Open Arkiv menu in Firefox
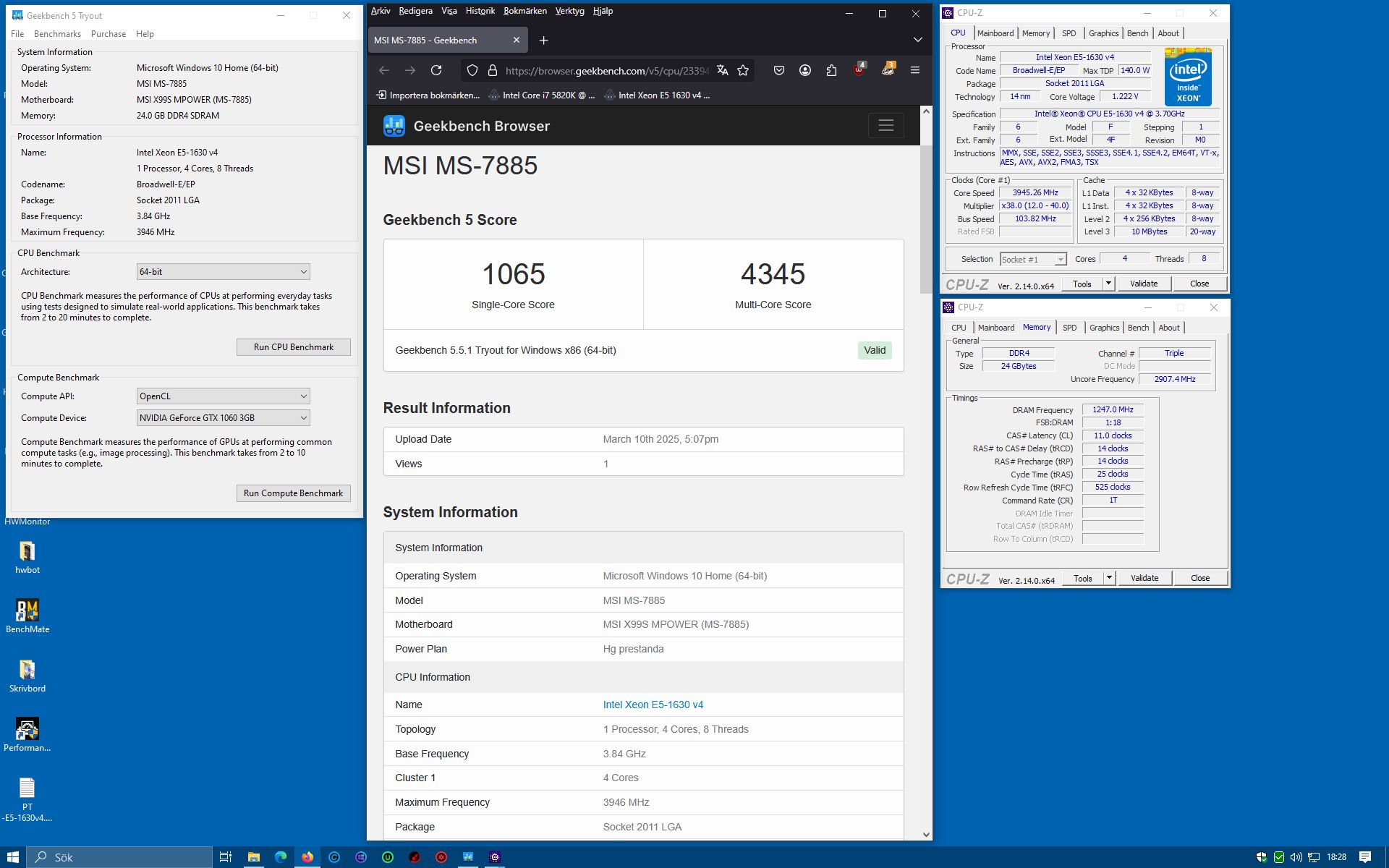The image size is (1389, 868). 381,11
